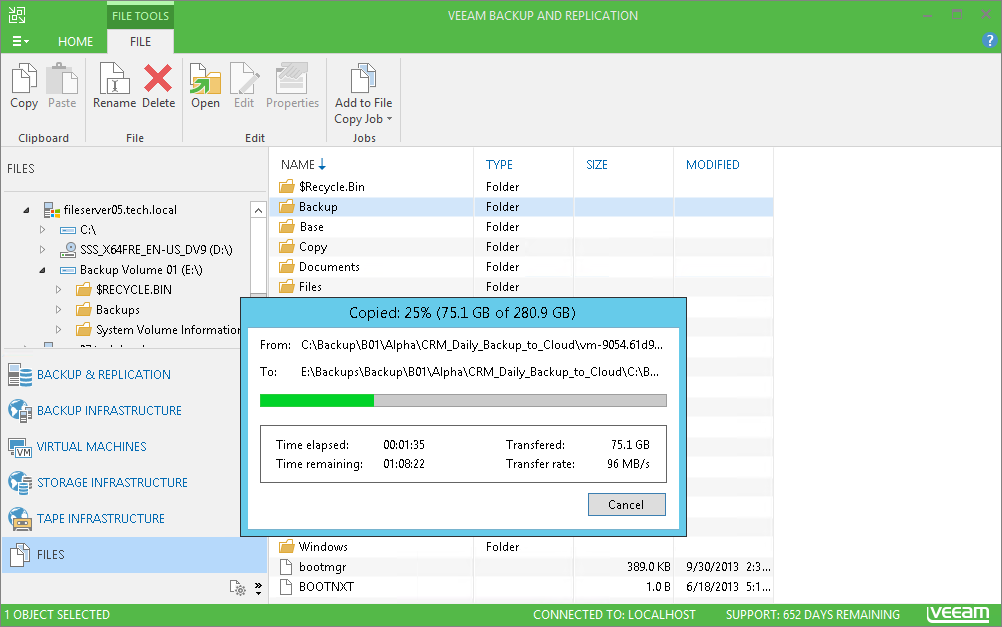1002x627 pixels.
Task: Switch to the HOME ribbon tab
Action: pyautogui.click(x=75, y=42)
